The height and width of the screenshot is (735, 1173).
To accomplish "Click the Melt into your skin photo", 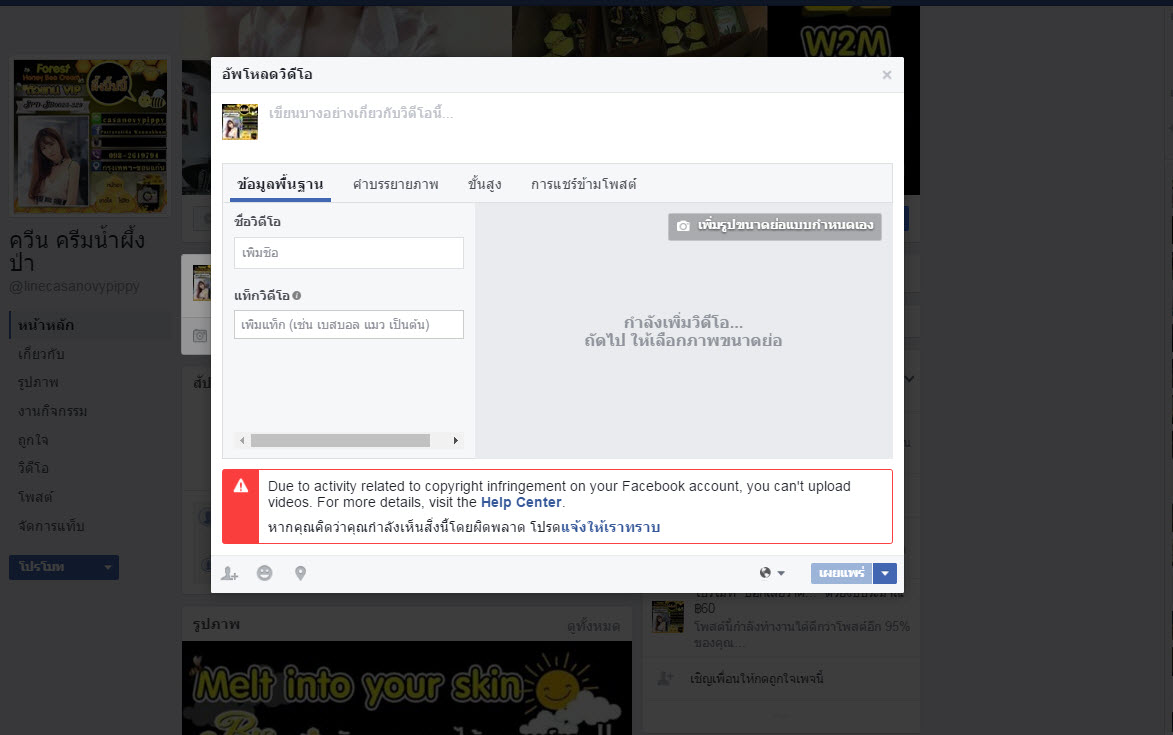I will [x=406, y=688].
